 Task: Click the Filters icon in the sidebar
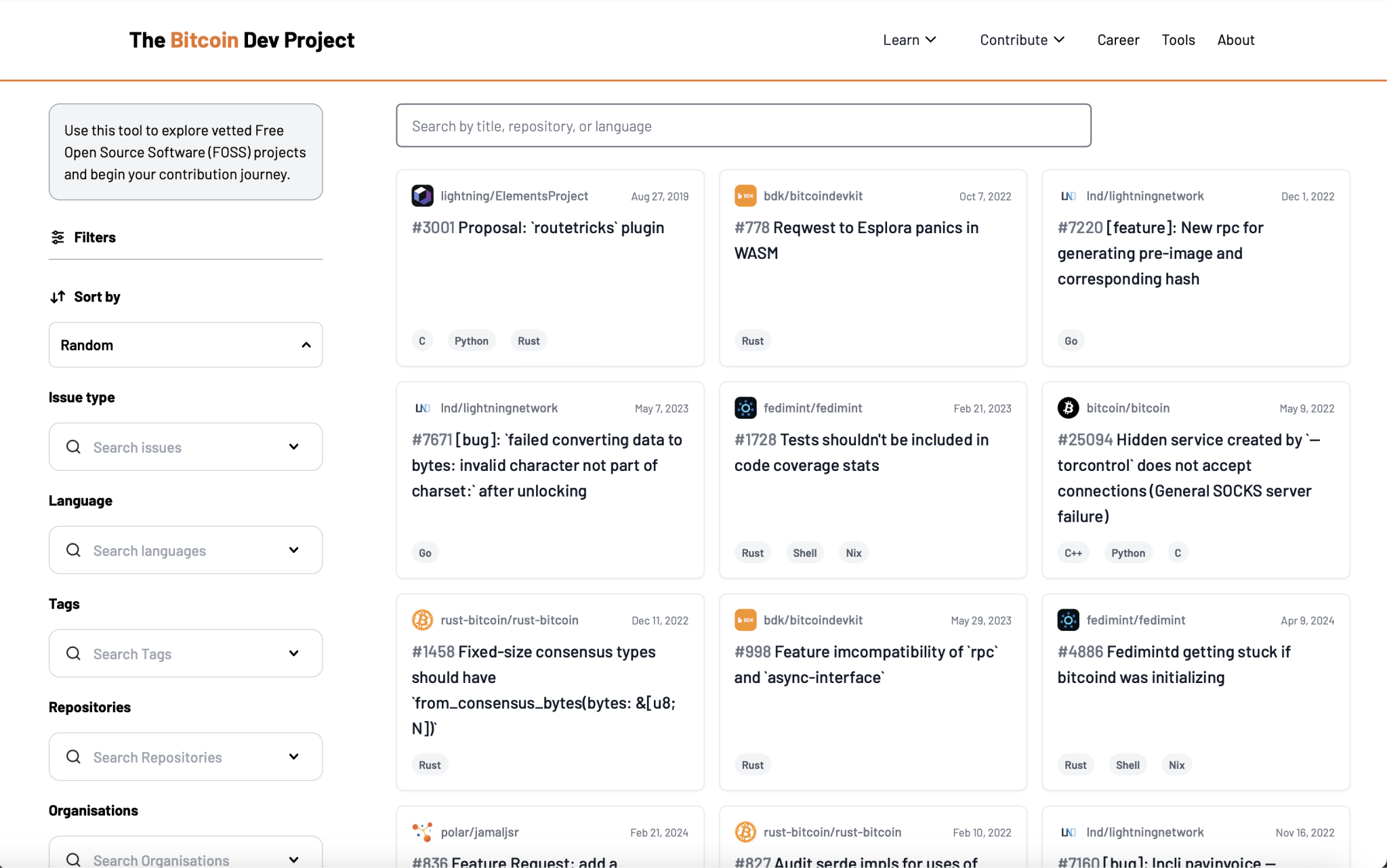coord(58,236)
